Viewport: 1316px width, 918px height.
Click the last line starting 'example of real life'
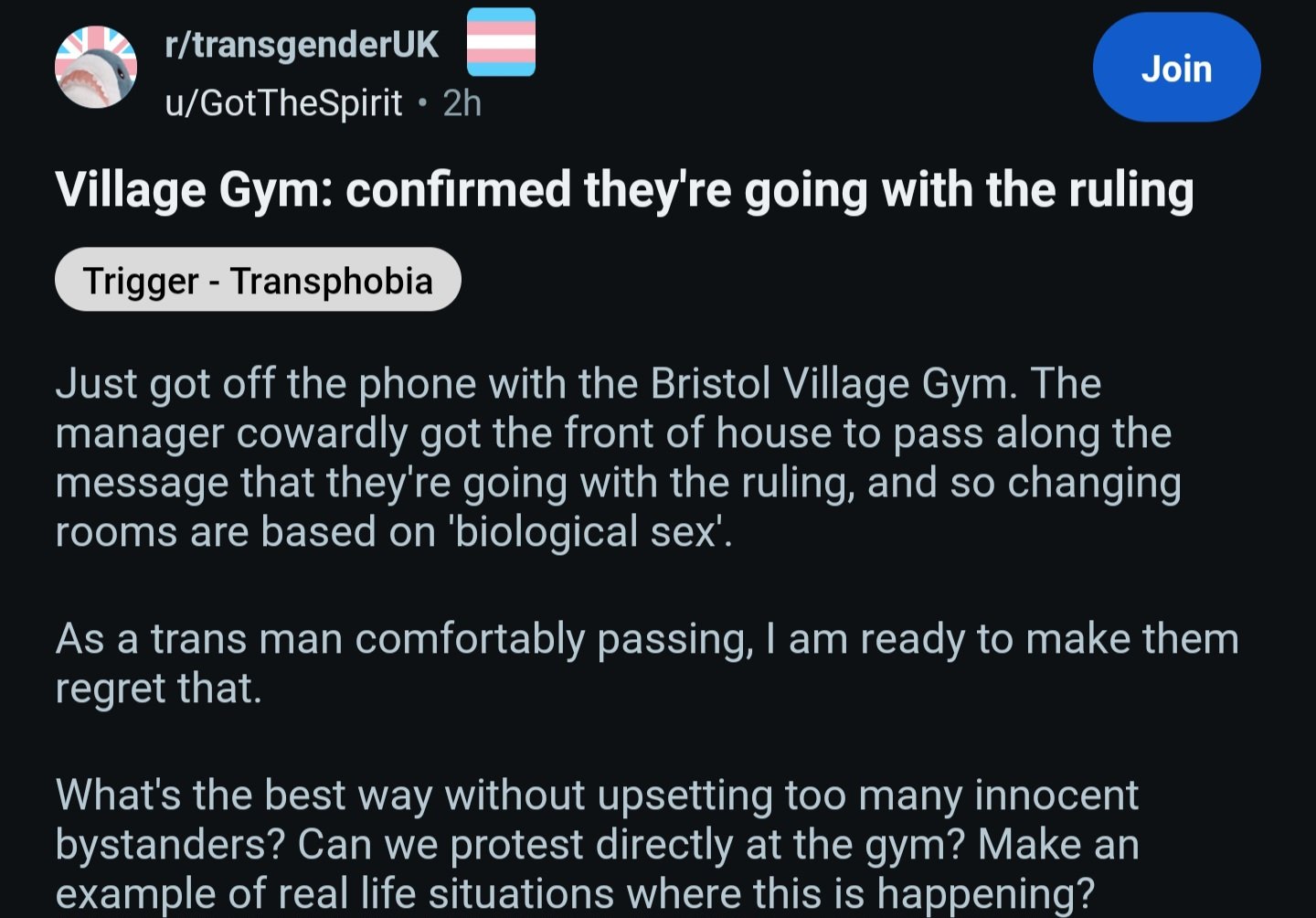pyautogui.click(x=575, y=893)
